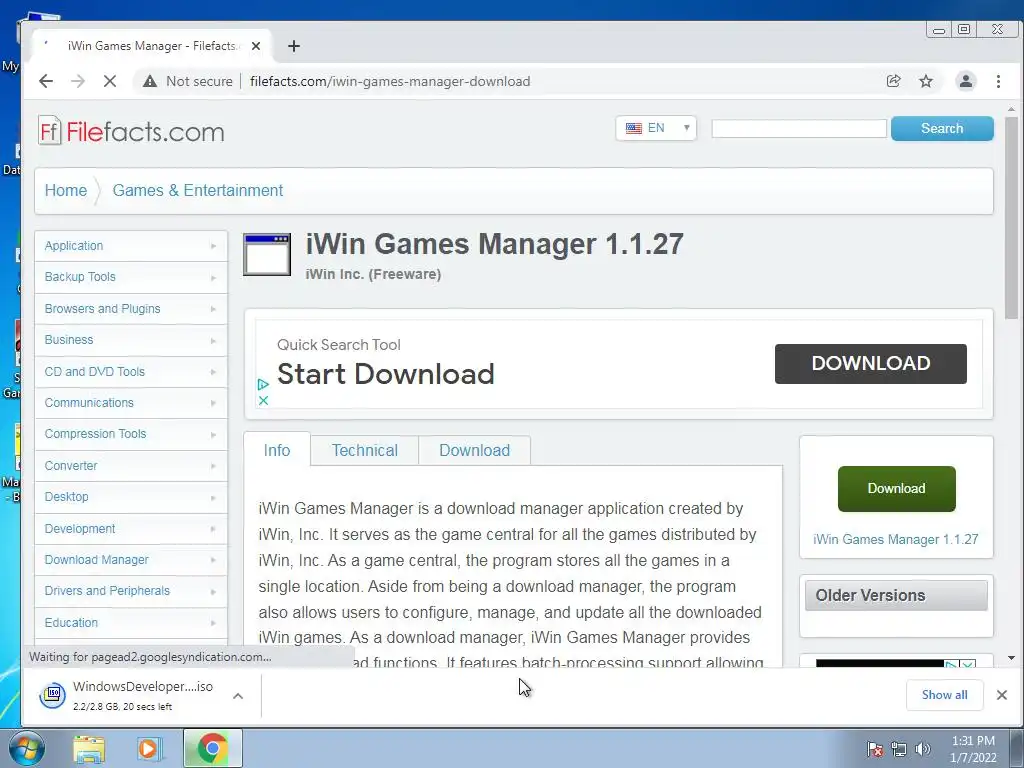Open the Games & Entertainment breadcrumb link
1024x768 pixels.
[197, 190]
